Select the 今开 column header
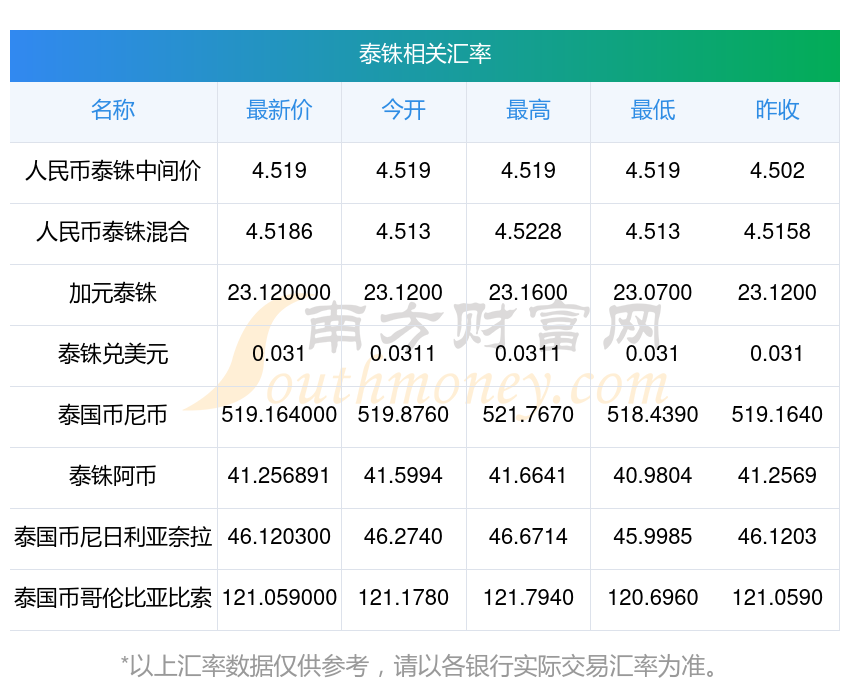The width and height of the screenshot is (850, 697). pyautogui.click(x=403, y=110)
